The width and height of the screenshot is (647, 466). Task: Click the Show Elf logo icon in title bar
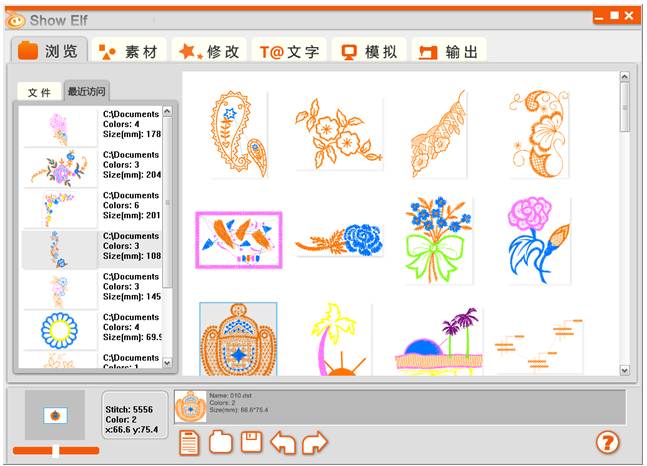pyautogui.click(x=15, y=18)
